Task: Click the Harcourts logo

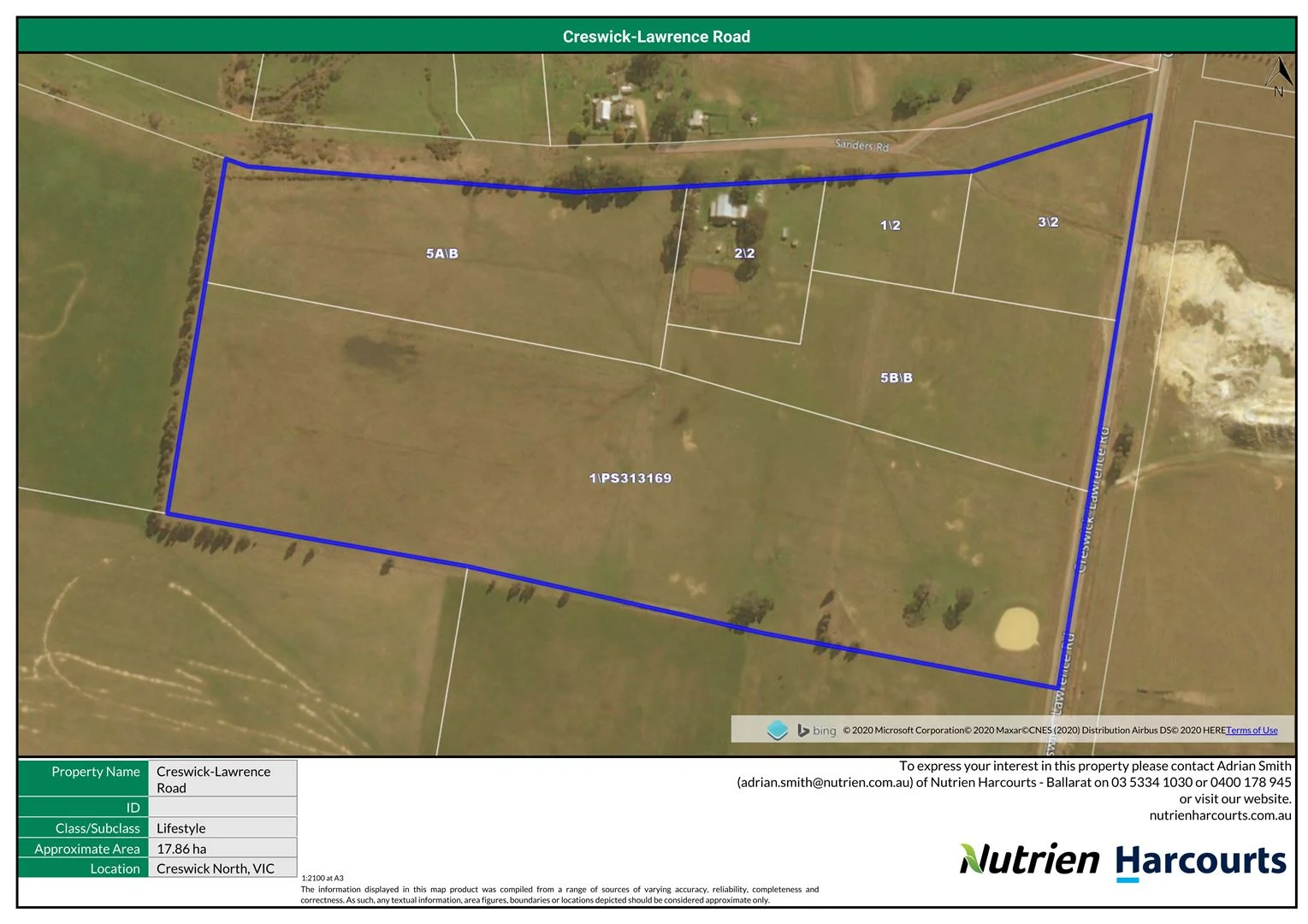Action: [1201, 861]
